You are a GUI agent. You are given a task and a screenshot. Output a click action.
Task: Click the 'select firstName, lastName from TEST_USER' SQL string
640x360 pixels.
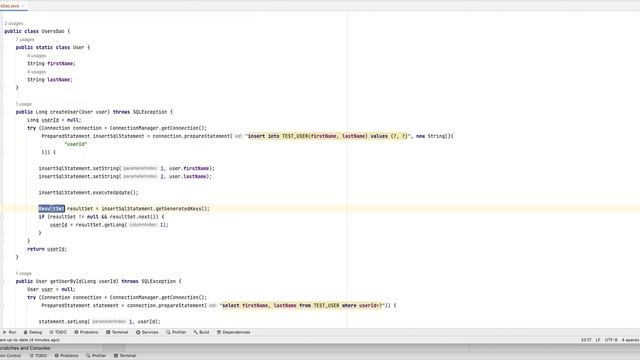[x=302, y=305]
